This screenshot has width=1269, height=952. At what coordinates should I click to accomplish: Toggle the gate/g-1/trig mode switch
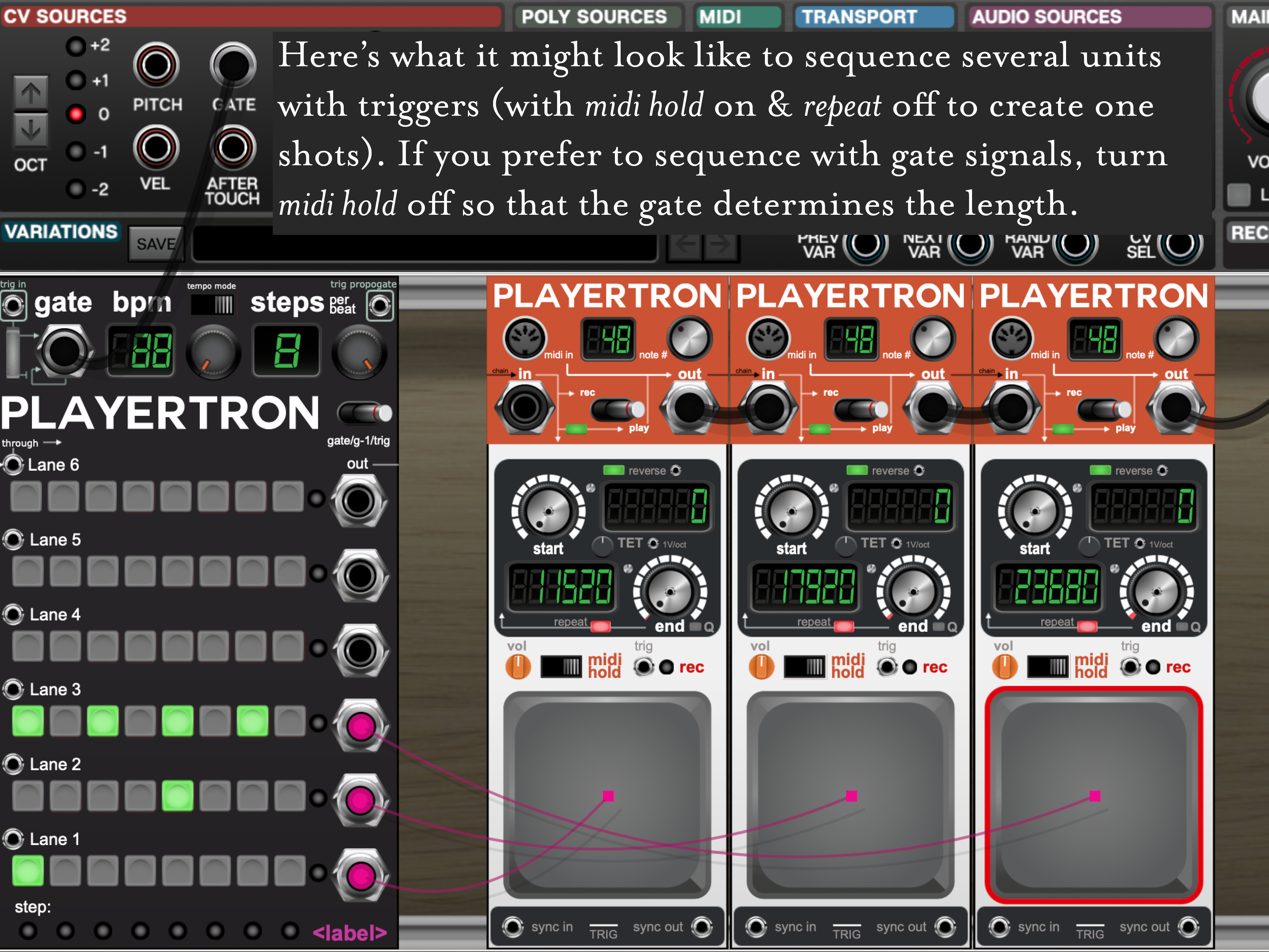point(365,412)
